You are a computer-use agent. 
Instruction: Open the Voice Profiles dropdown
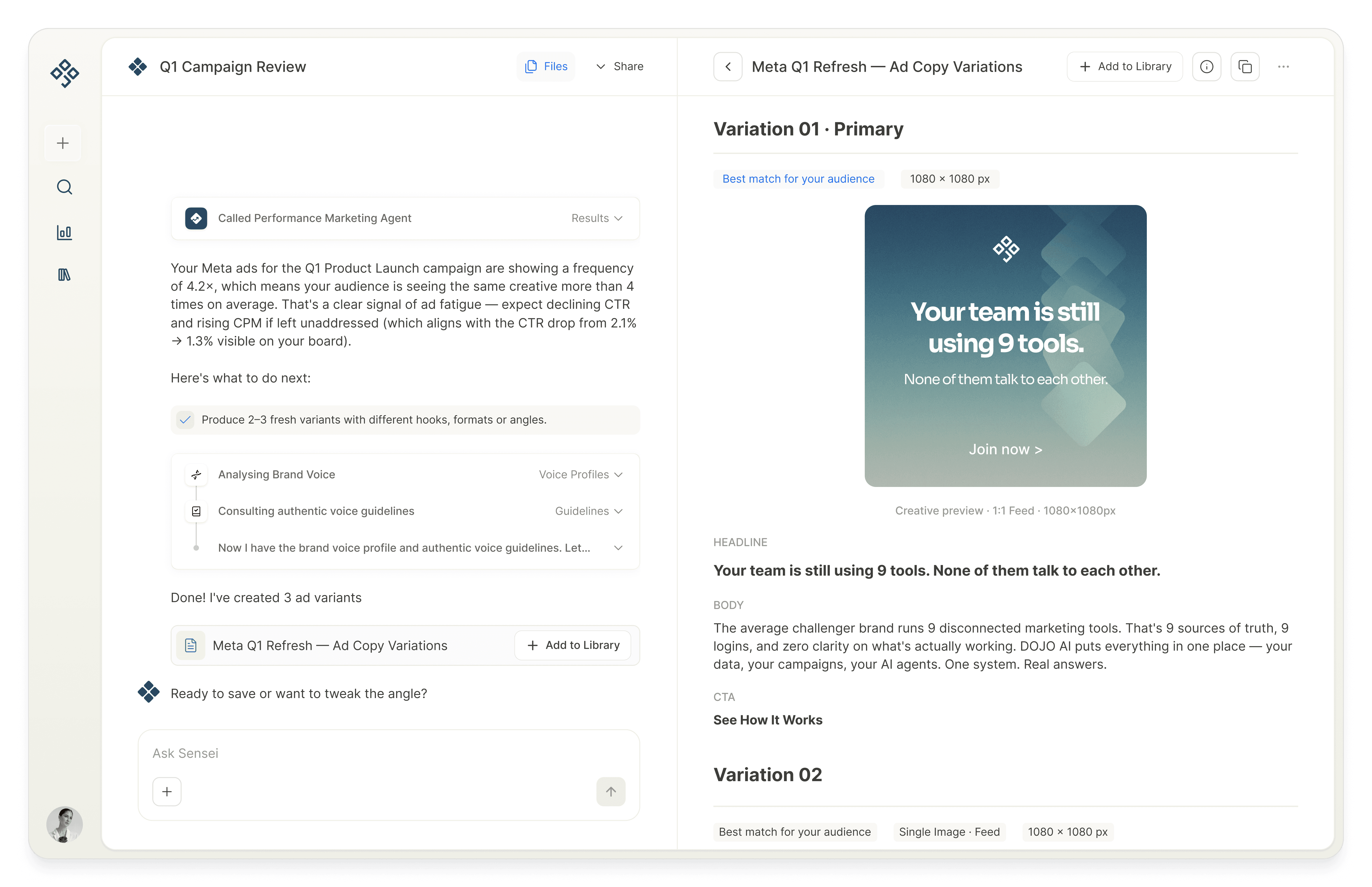581,474
